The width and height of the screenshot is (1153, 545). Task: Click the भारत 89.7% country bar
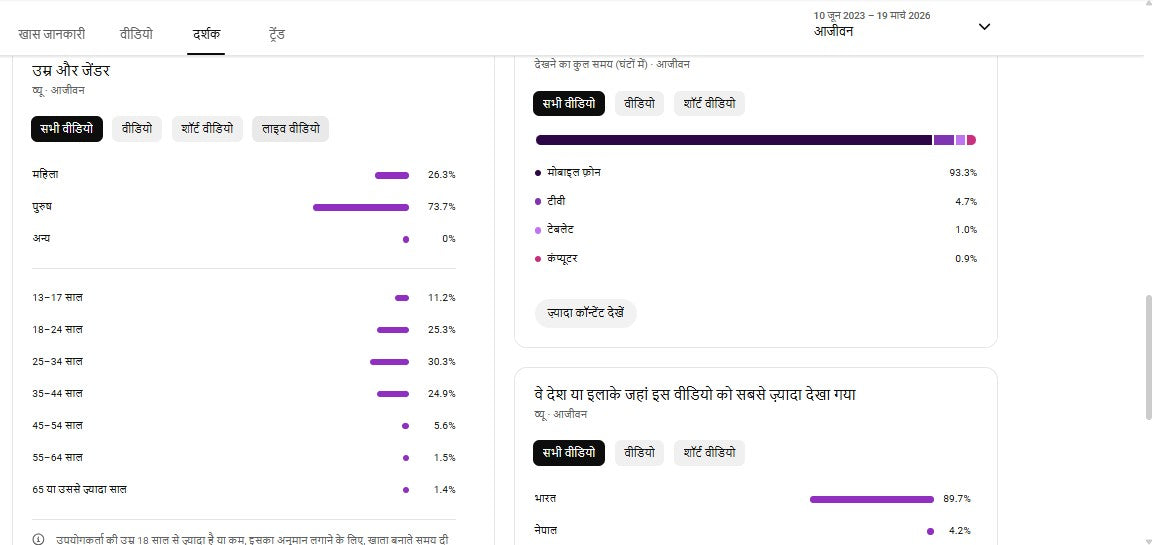pyautogui.click(x=871, y=499)
